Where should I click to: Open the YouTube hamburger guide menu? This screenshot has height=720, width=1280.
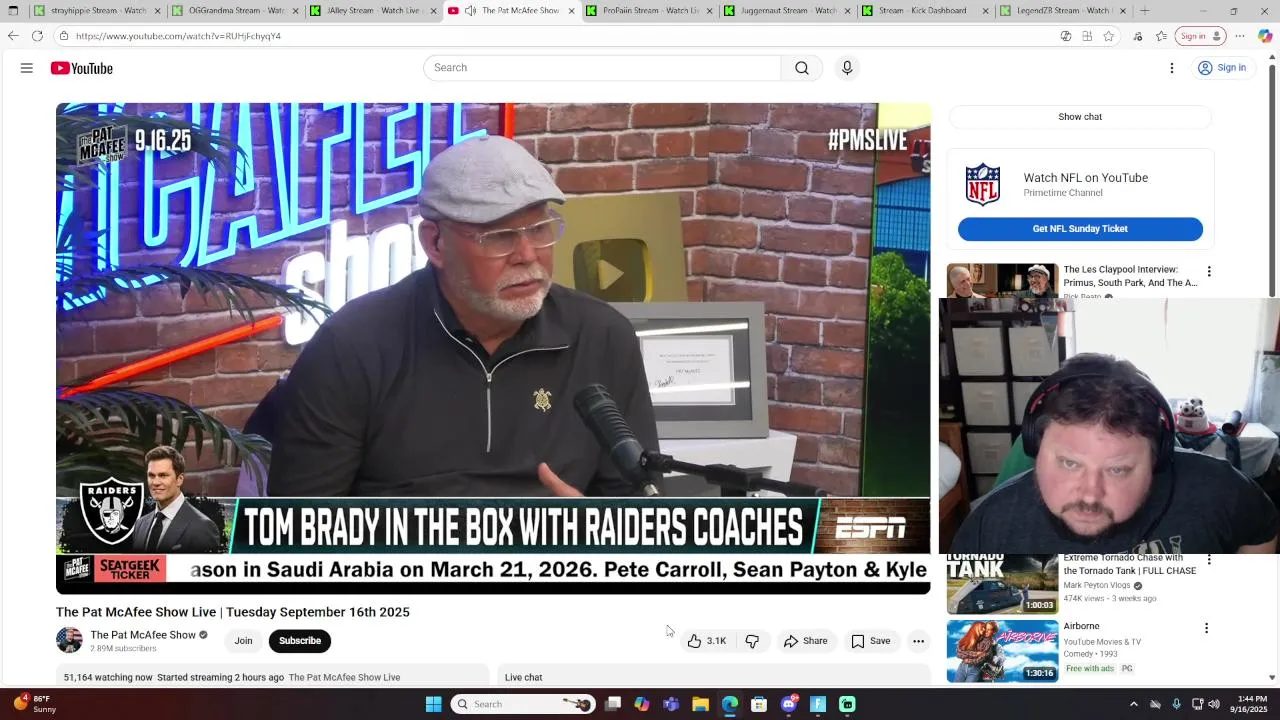27,68
